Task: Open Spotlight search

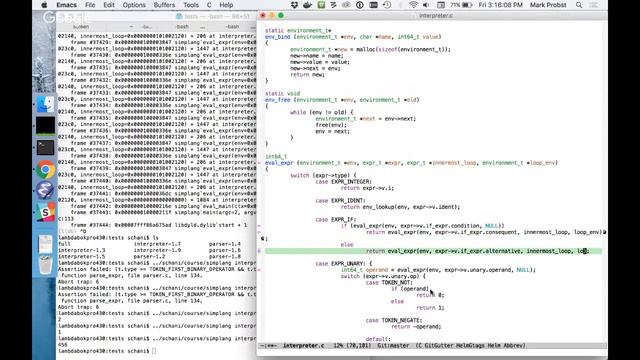Action: (579, 5)
